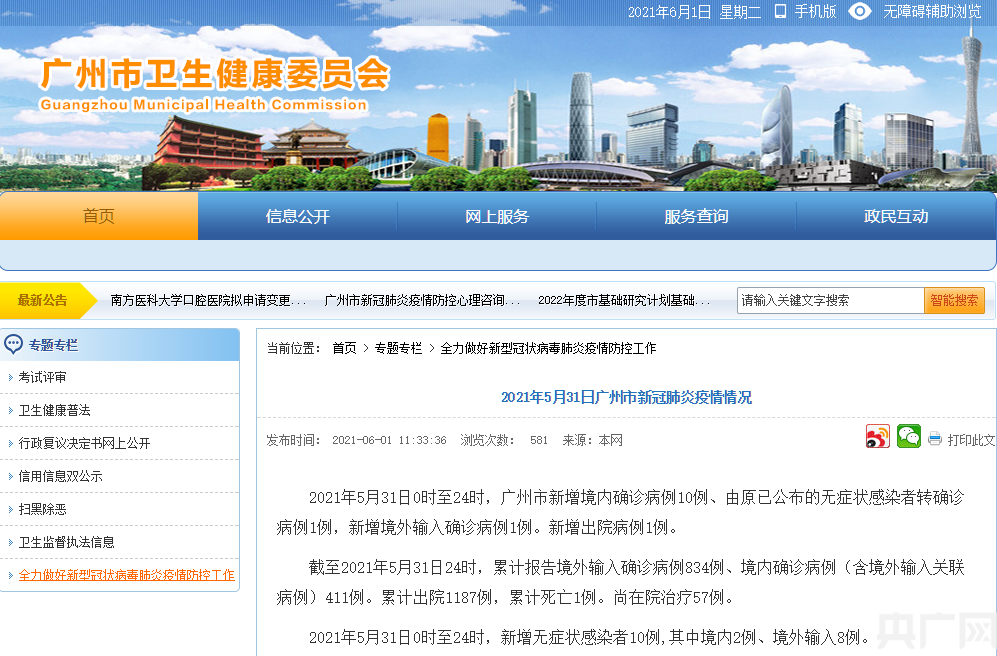Click the 南方医科大学口腔医院 announcement link
The width and height of the screenshot is (997, 656).
pyautogui.click(x=208, y=300)
